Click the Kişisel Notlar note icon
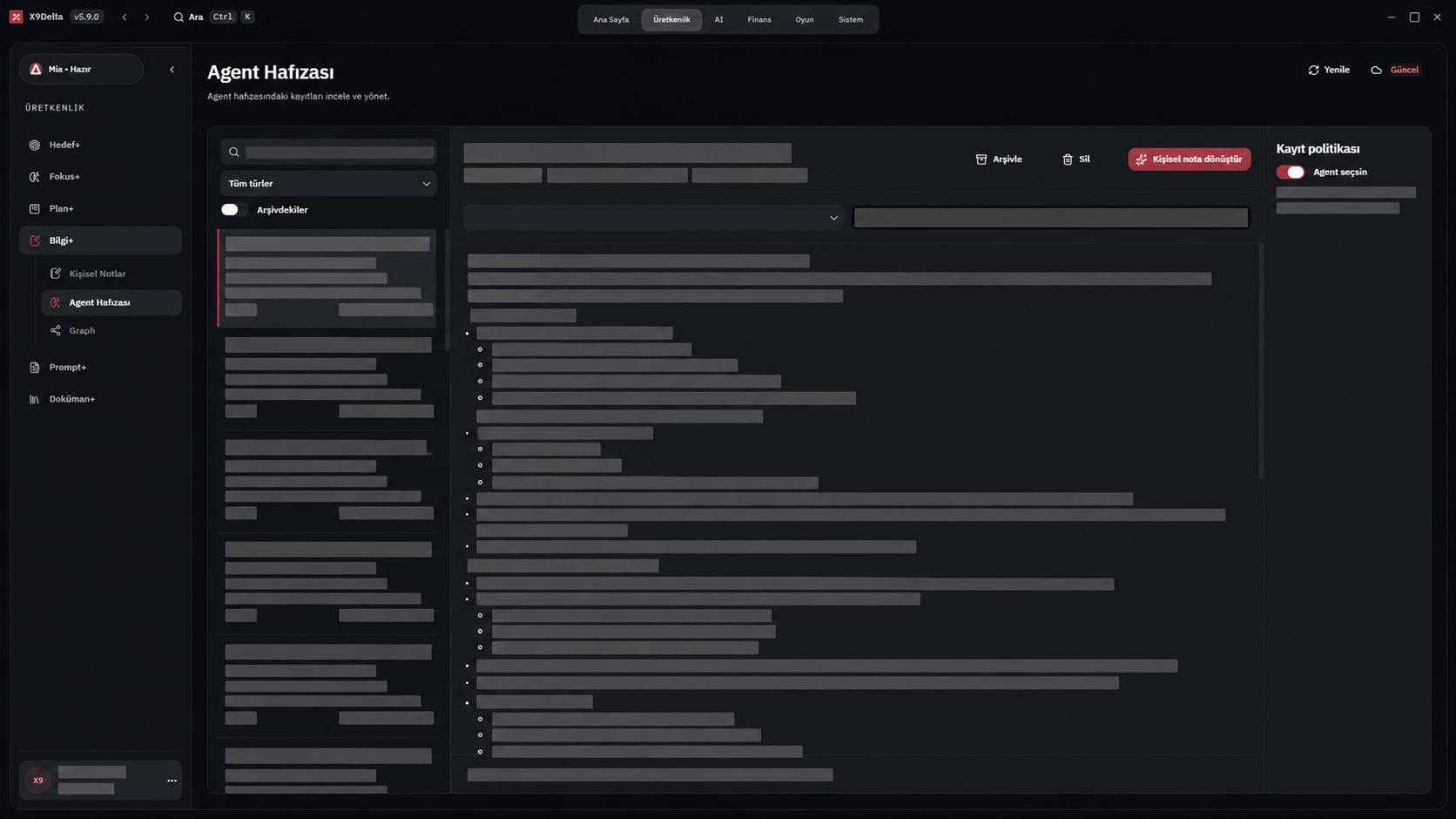This screenshot has height=819, width=1456. click(x=56, y=274)
